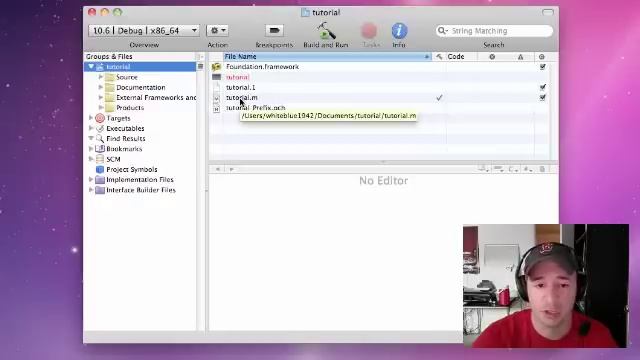Image resolution: width=640 pixels, height=360 pixels.
Task: Click the Groups & Files column header
Action: click(140, 57)
